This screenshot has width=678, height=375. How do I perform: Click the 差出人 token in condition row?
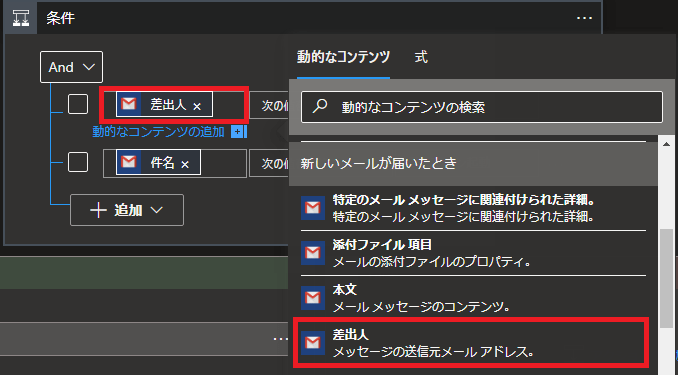[164, 104]
